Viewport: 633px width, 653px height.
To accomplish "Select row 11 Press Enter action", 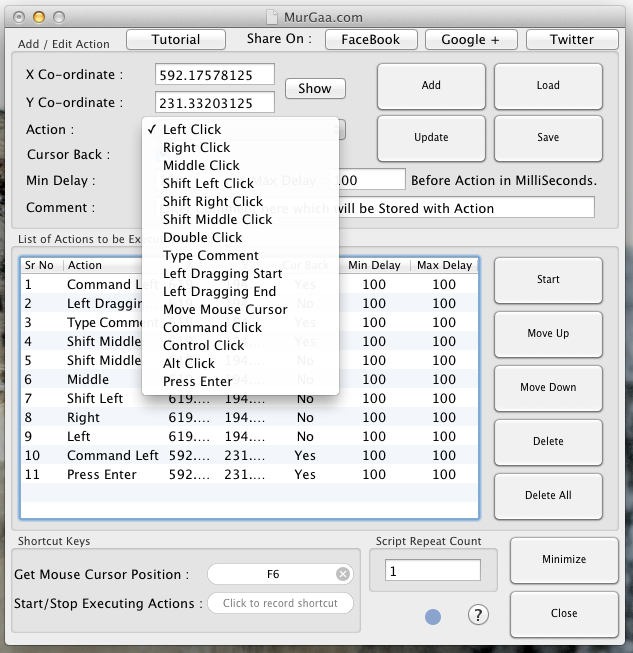I will click(249, 474).
